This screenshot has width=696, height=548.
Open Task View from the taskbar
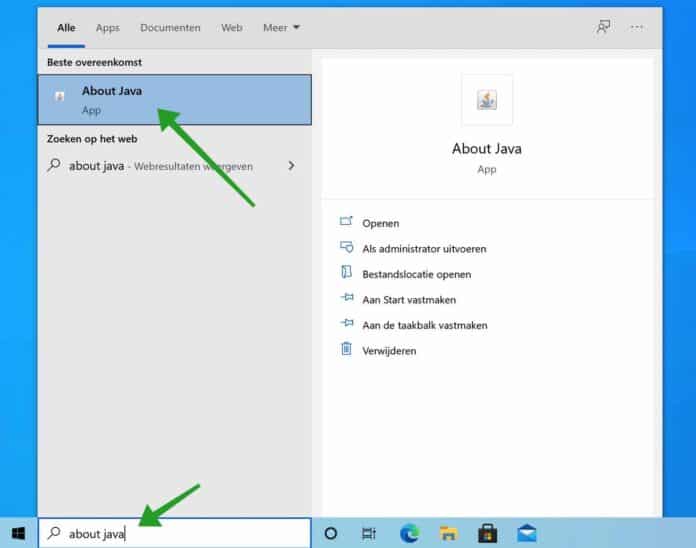(x=369, y=533)
